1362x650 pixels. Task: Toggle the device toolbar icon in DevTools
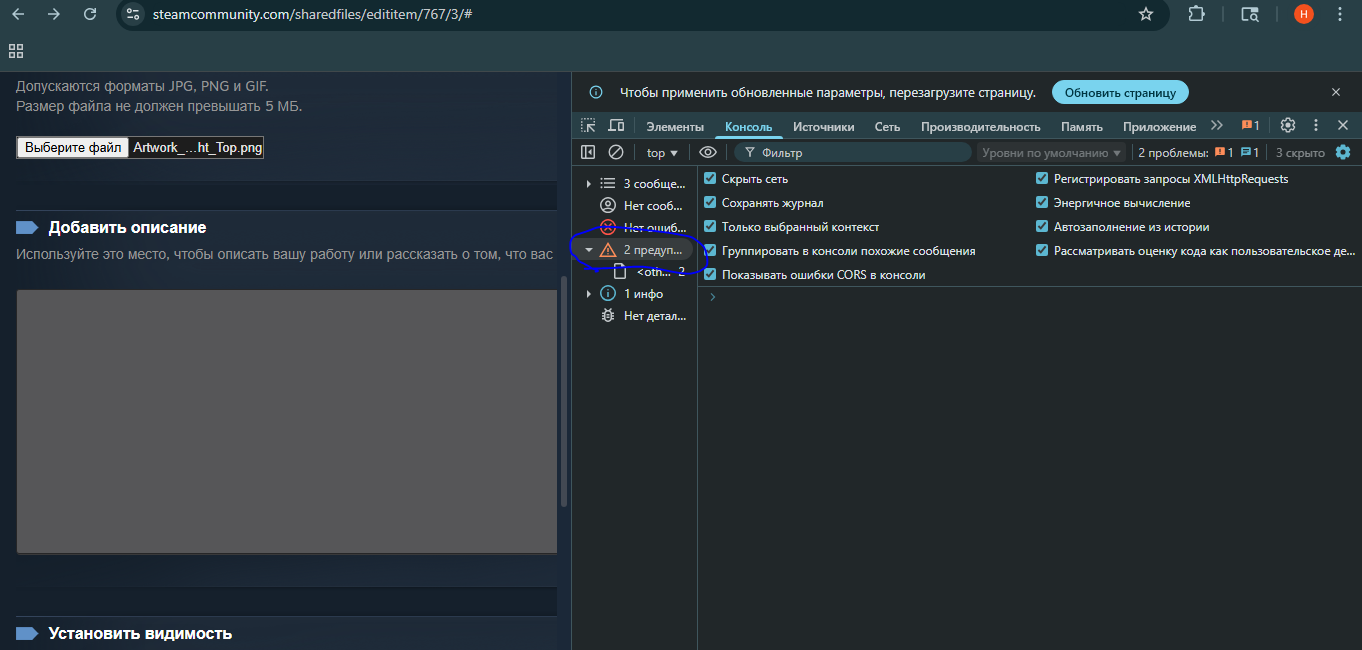(616, 126)
